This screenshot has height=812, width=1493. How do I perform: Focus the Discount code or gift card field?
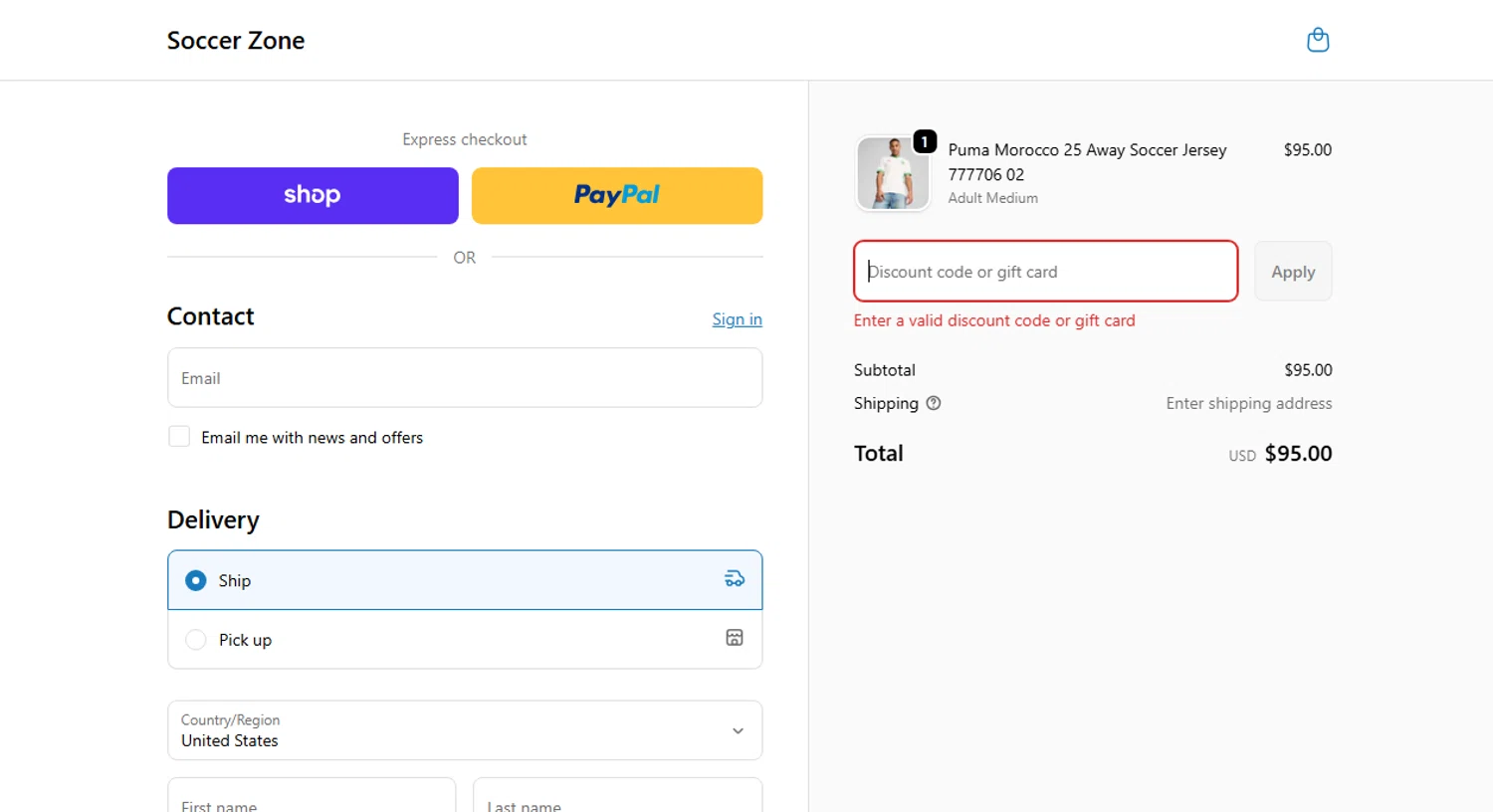(x=1045, y=272)
